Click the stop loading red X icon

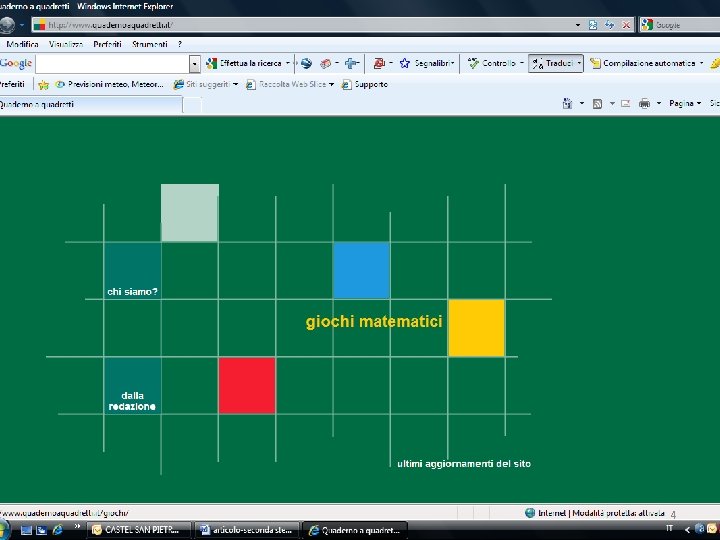point(626,25)
